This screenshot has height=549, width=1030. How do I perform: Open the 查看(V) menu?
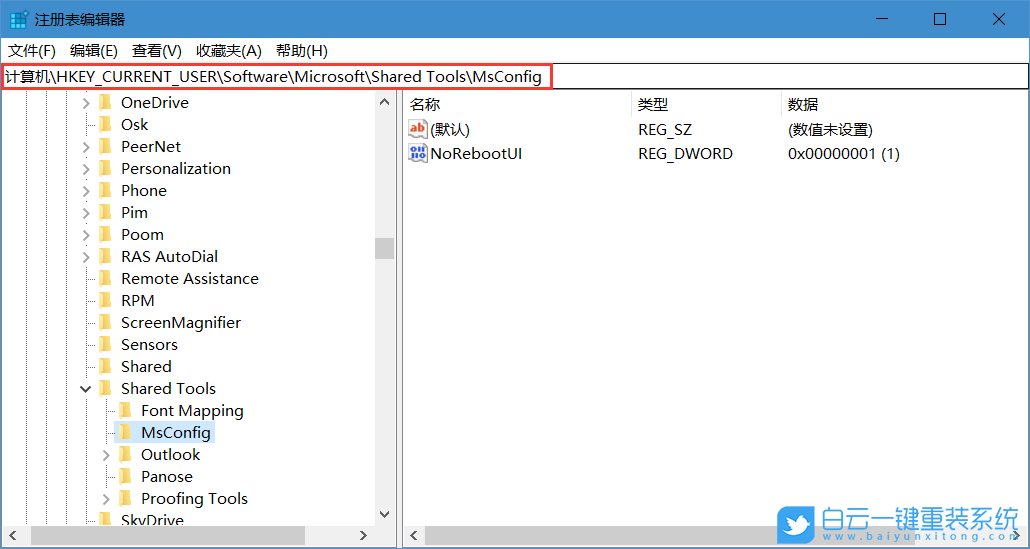tap(157, 51)
